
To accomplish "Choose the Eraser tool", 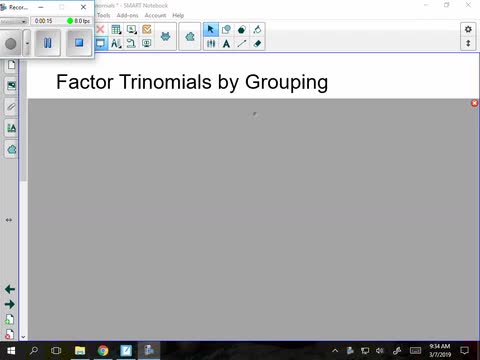I will point(257,43).
